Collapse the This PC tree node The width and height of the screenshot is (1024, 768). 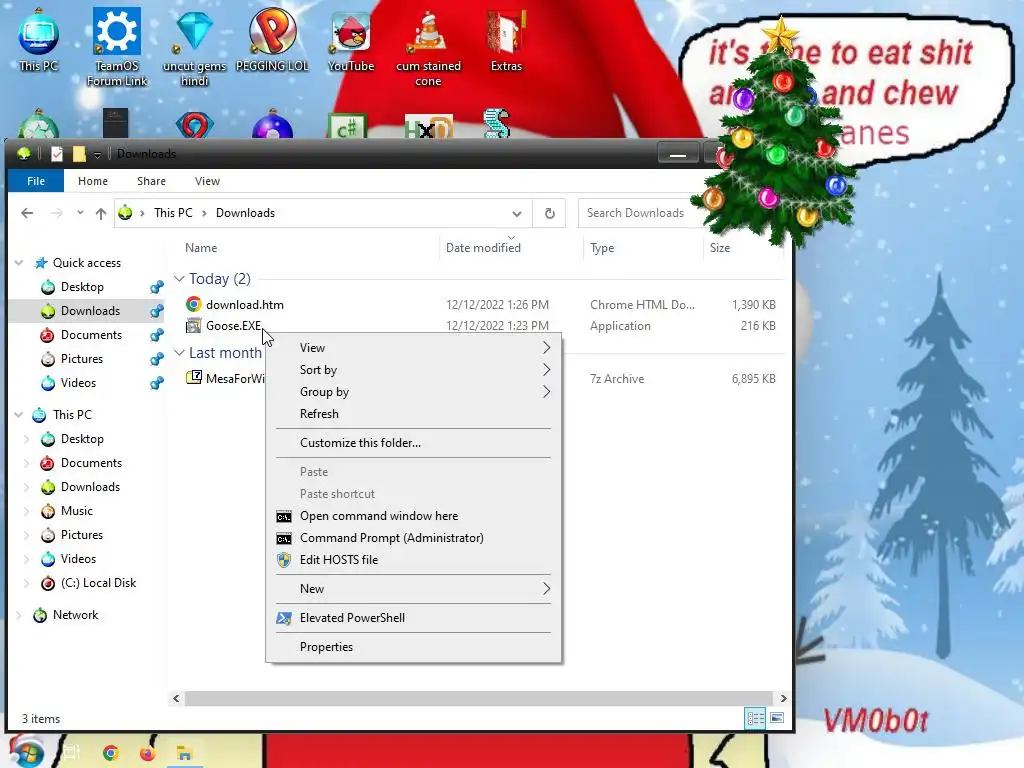pos(19,415)
